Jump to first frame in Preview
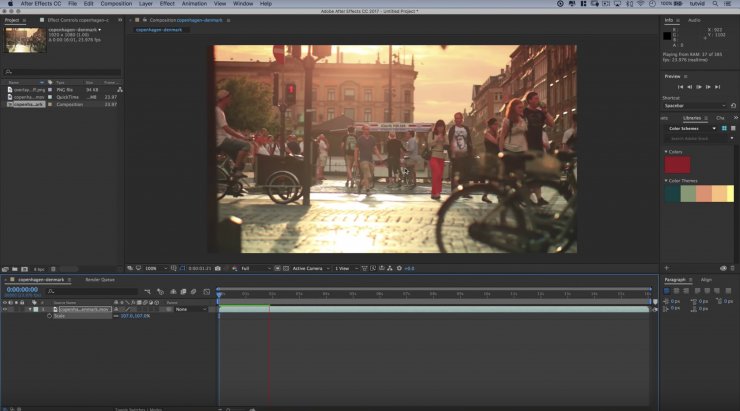740x411 pixels. pos(680,87)
